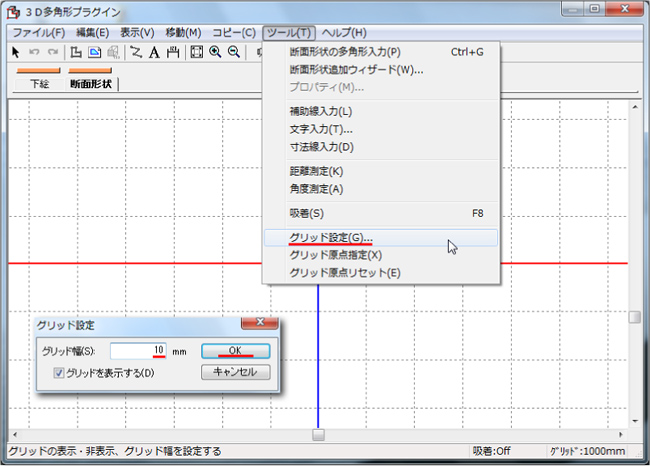Select 距離測定(K) menu entry

click(316, 171)
